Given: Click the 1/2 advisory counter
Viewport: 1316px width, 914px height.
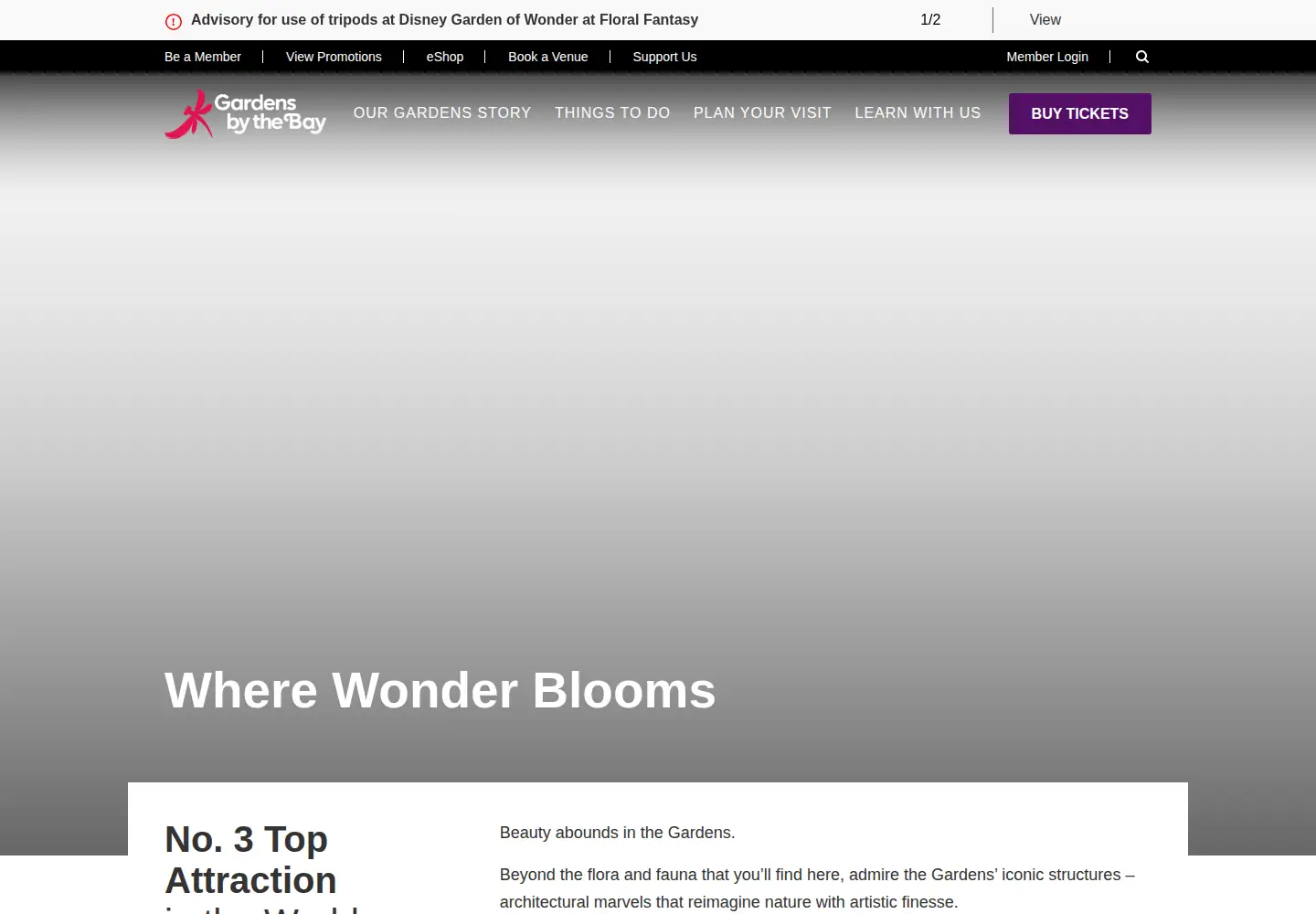Looking at the screenshot, I should pos(930,19).
